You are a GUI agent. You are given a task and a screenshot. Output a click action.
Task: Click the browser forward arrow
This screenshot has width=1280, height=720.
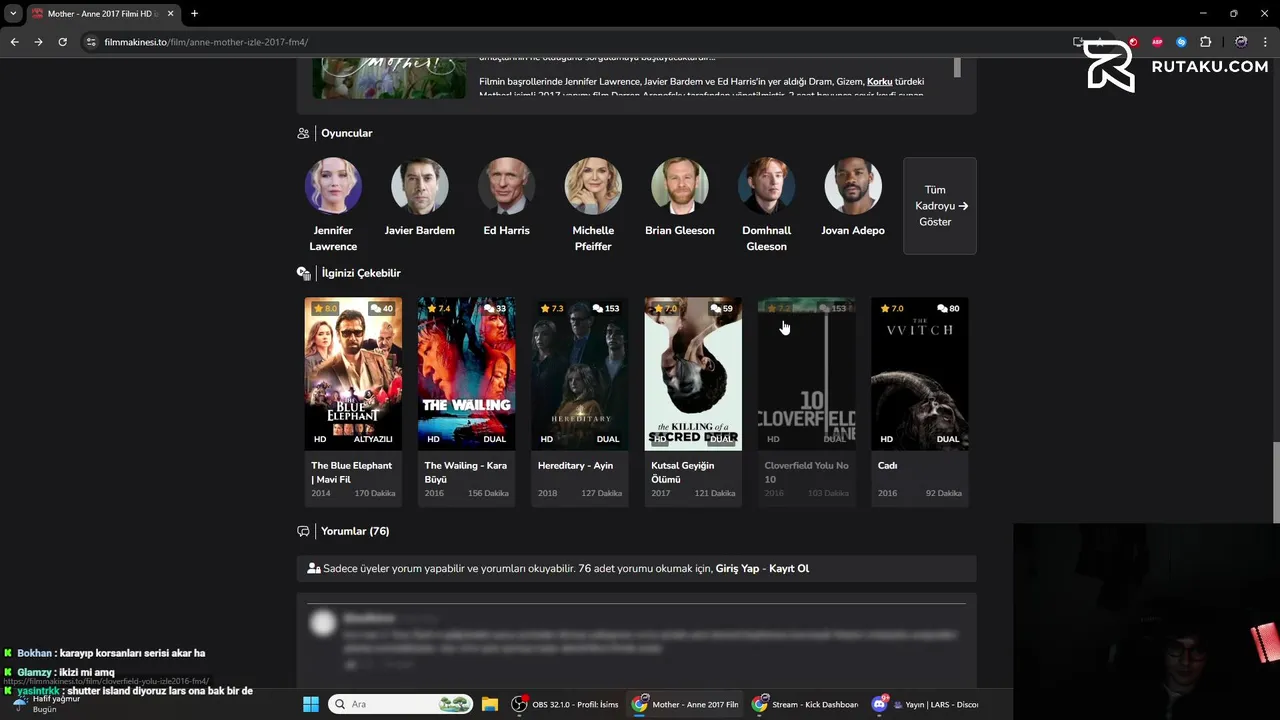(x=38, y=42)
